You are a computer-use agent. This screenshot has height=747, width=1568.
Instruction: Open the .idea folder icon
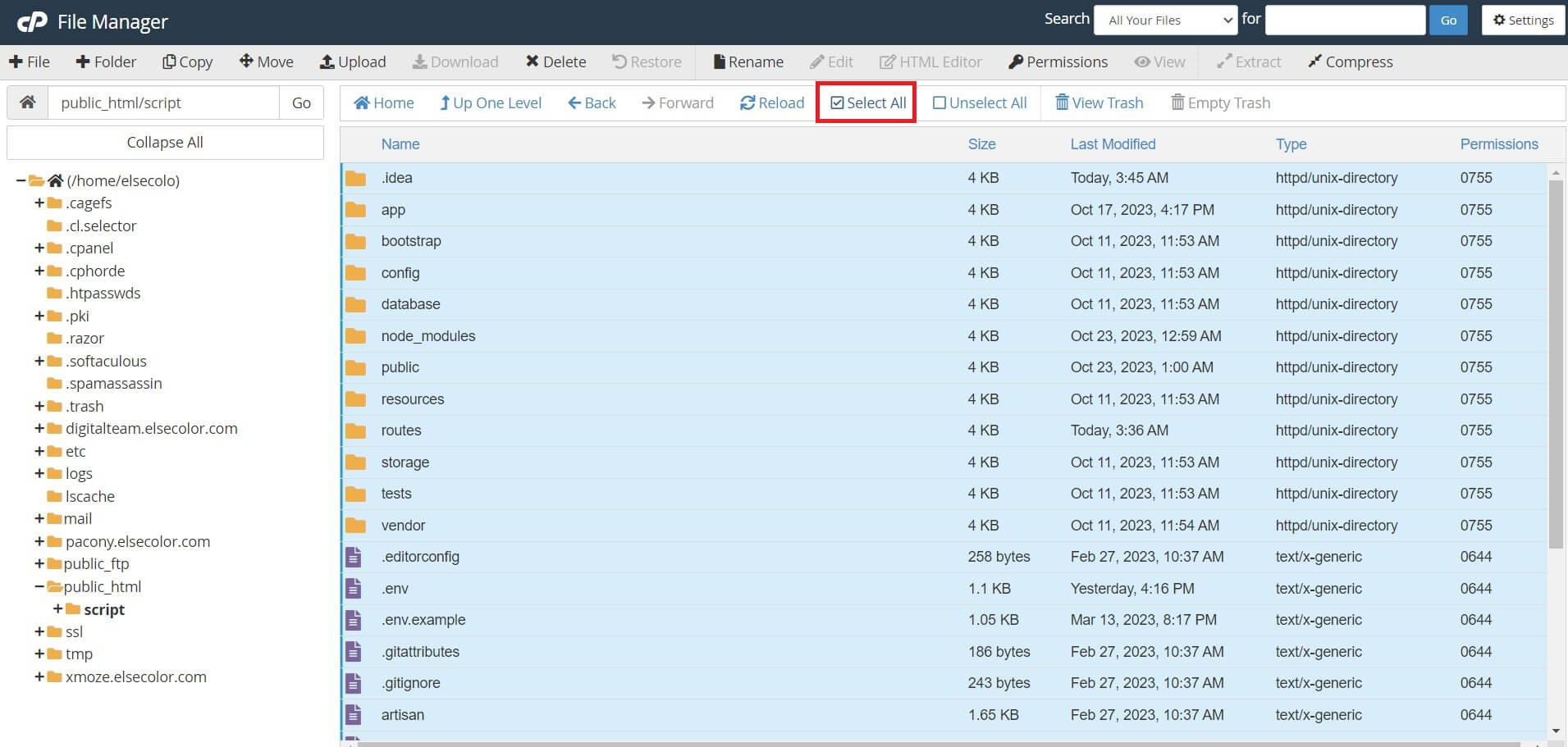tap(355, 178)
